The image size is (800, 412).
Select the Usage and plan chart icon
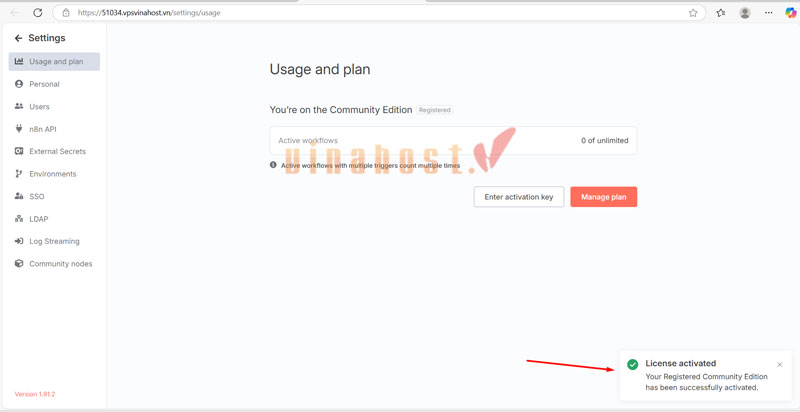pyautogui.click(x=19, y=62)
